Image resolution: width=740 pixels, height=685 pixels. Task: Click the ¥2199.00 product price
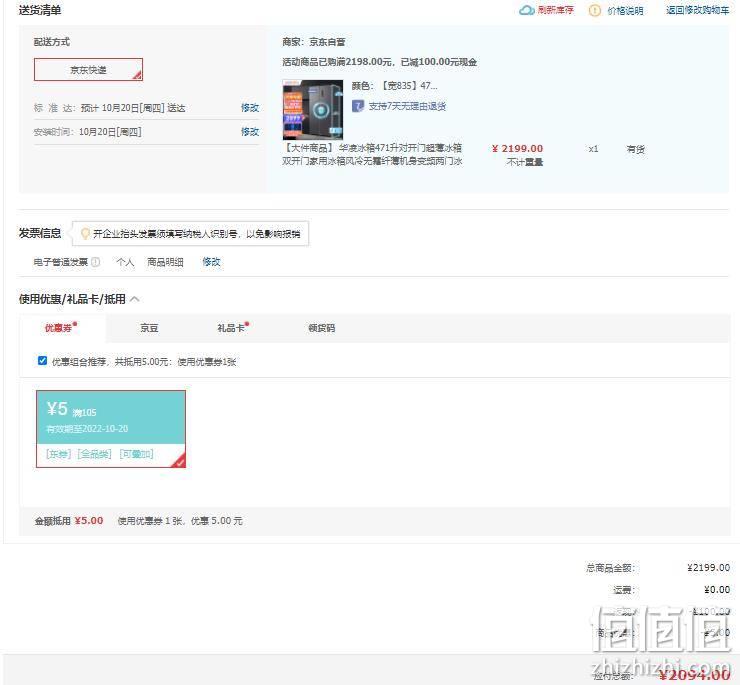[517, 148]
